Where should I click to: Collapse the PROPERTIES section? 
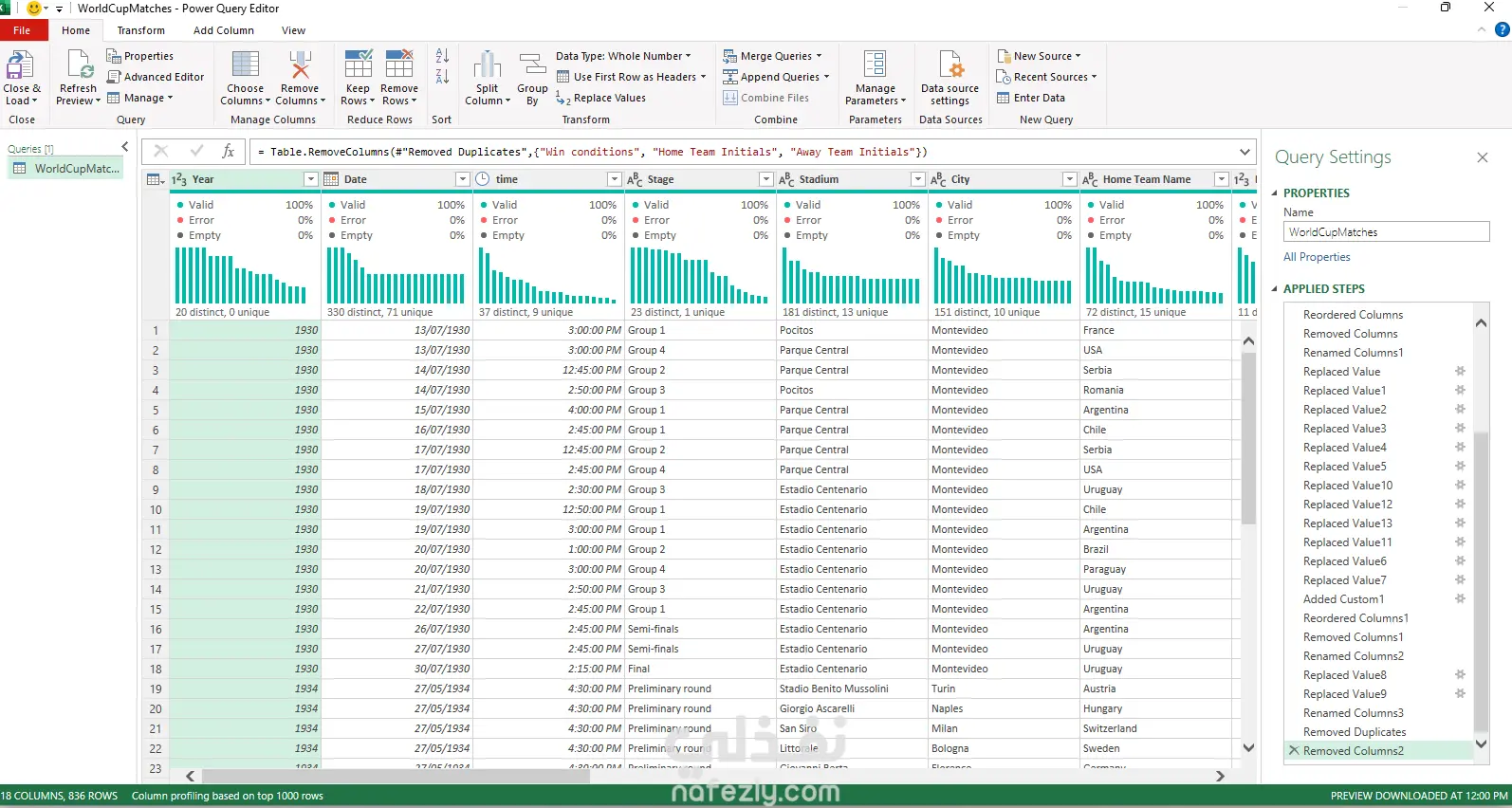pyautogui.click(x=1275, y=193)
